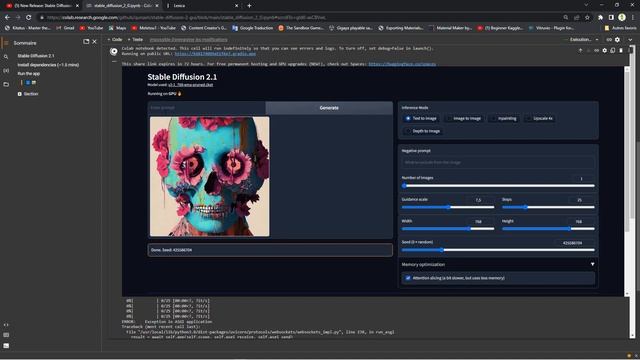Adjust the Seed slider
This screenshot has height=360, width=640.
tap(498, 250)
